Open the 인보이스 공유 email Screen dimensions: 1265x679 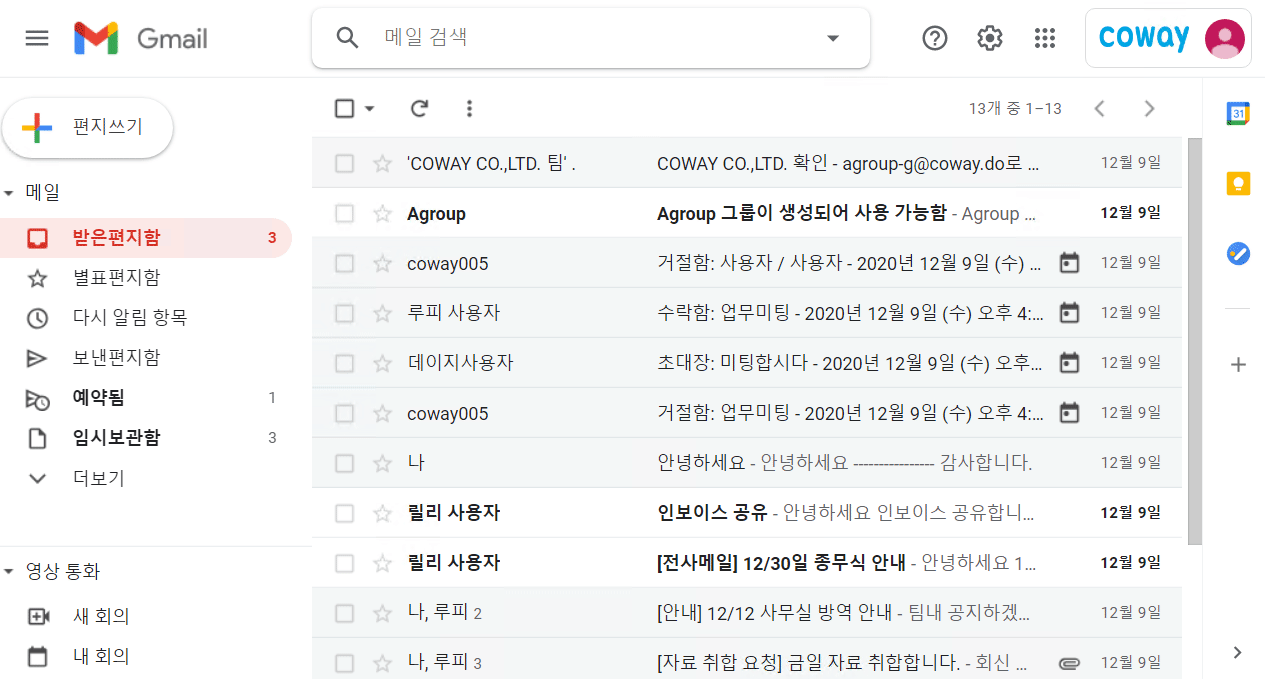(746, 513)
